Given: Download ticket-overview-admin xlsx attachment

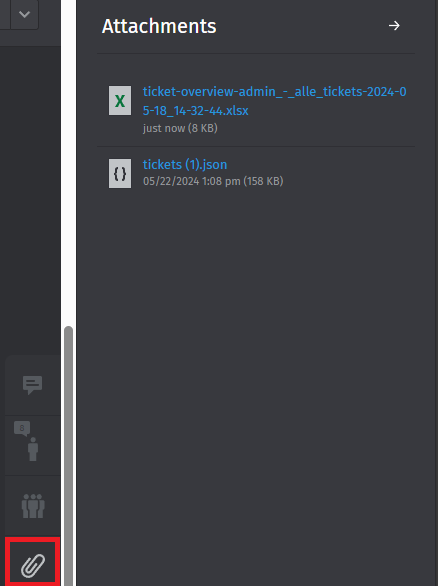Looking at the screenshot, I should [x=274, y=101].
